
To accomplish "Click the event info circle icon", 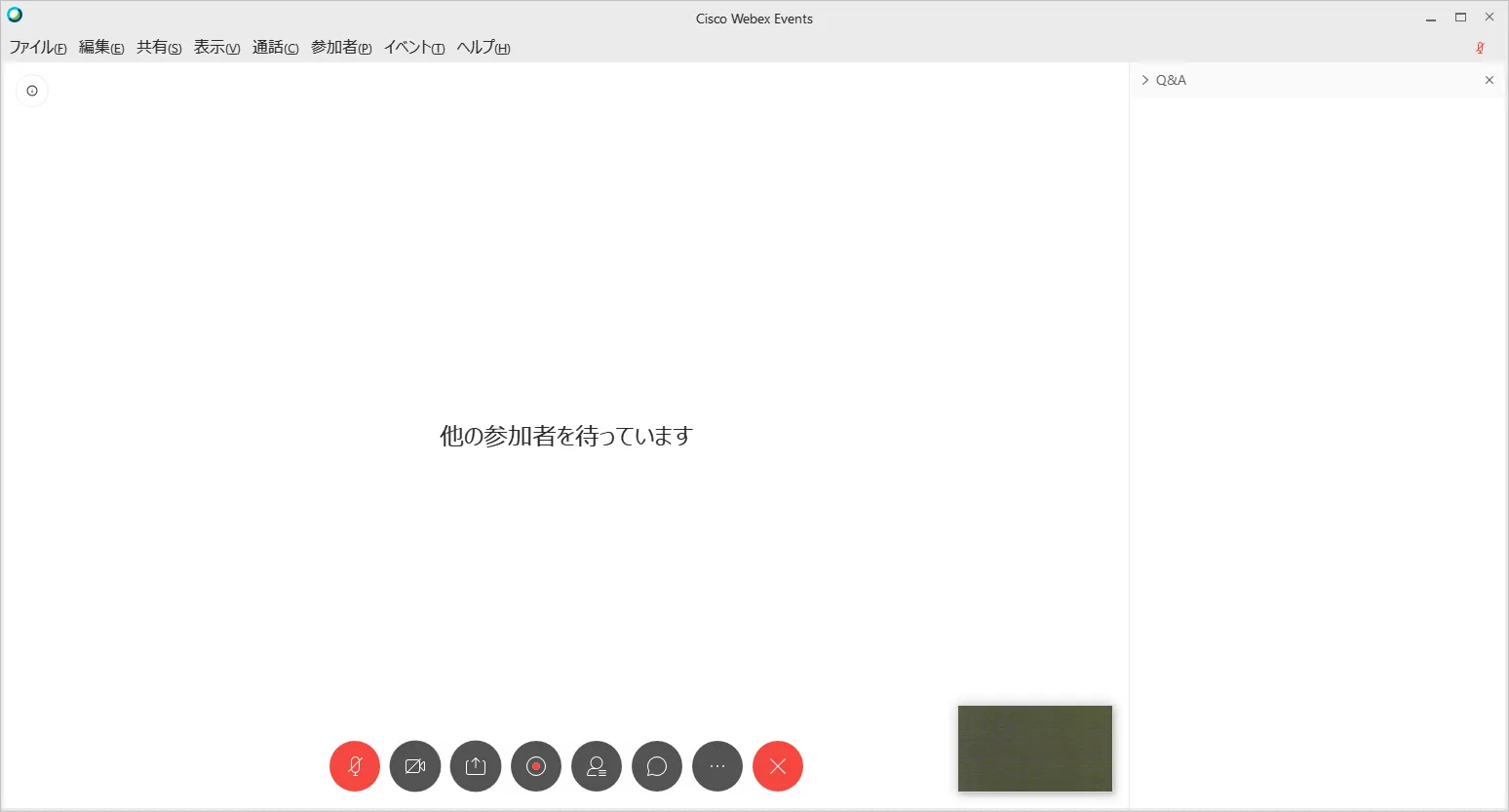I will click(32, 91).
